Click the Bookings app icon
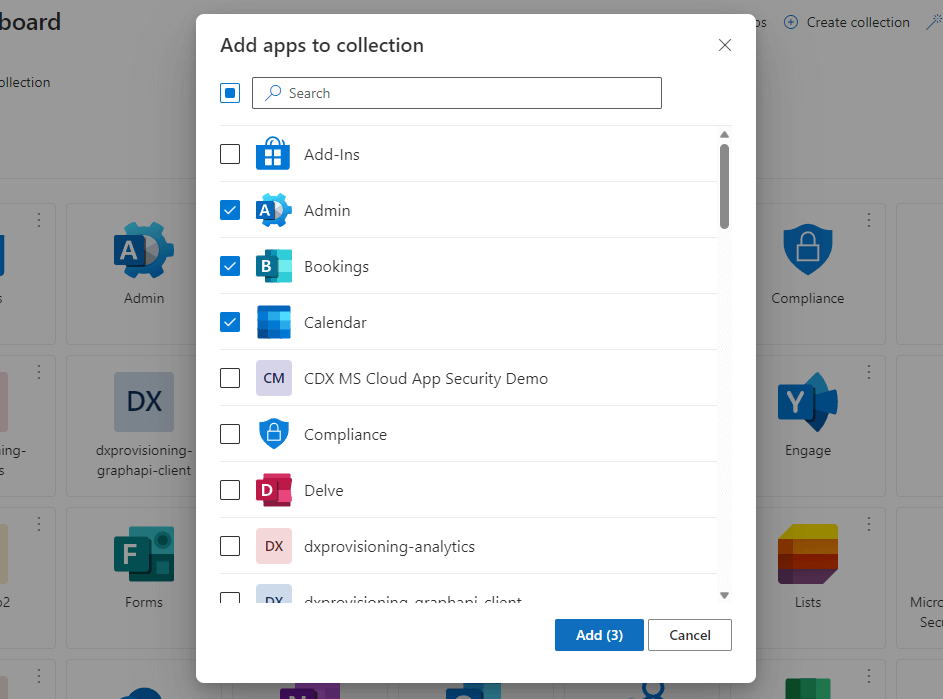Viewport: 943px width, 699px height. point(274,266)
